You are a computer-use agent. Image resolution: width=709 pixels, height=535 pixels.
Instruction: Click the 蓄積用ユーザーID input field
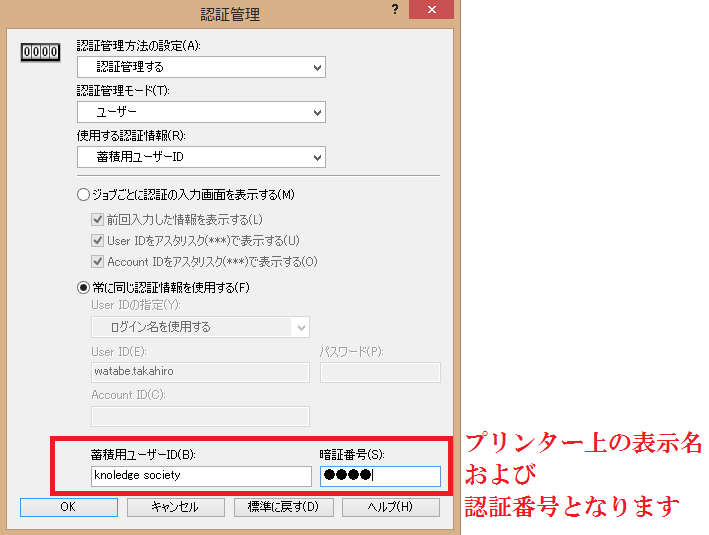199,476
